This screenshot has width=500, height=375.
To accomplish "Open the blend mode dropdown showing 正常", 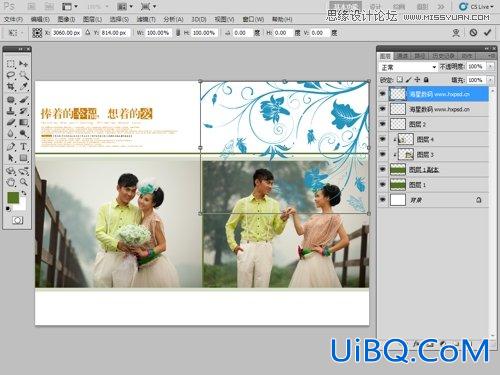I will tap(408, 67).
